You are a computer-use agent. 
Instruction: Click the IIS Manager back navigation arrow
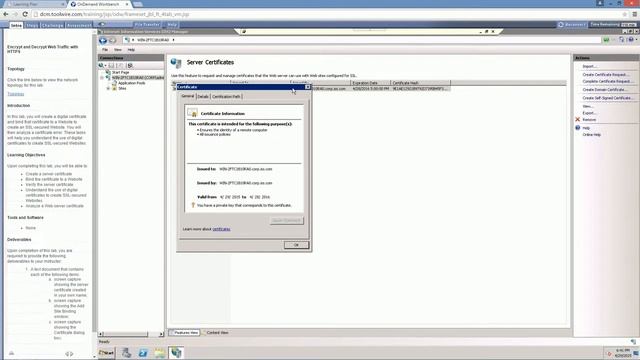click(x=103, y=40)
